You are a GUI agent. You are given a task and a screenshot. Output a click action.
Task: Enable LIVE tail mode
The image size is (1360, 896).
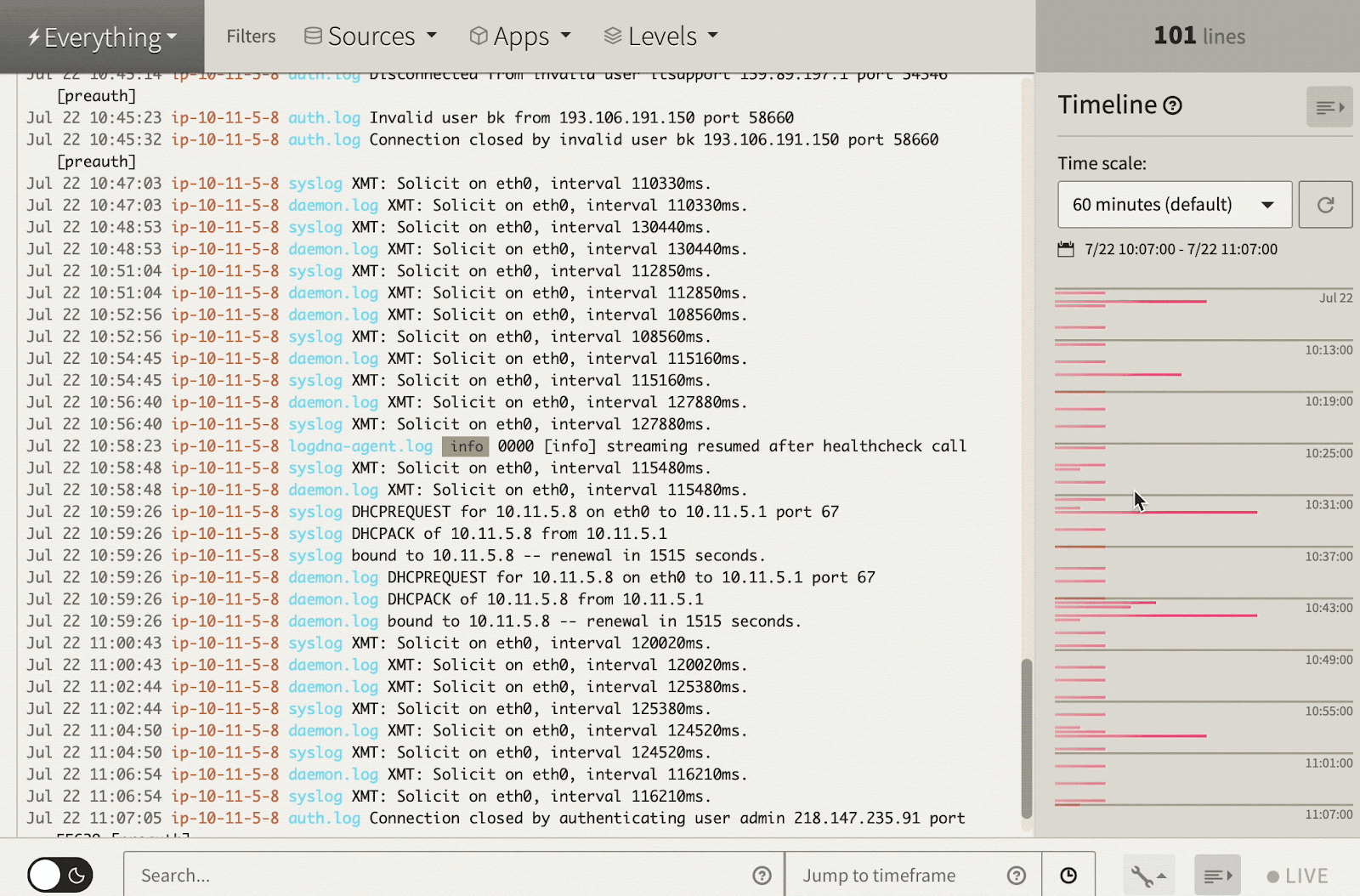pyautogui.click(x=1297, y=876)
